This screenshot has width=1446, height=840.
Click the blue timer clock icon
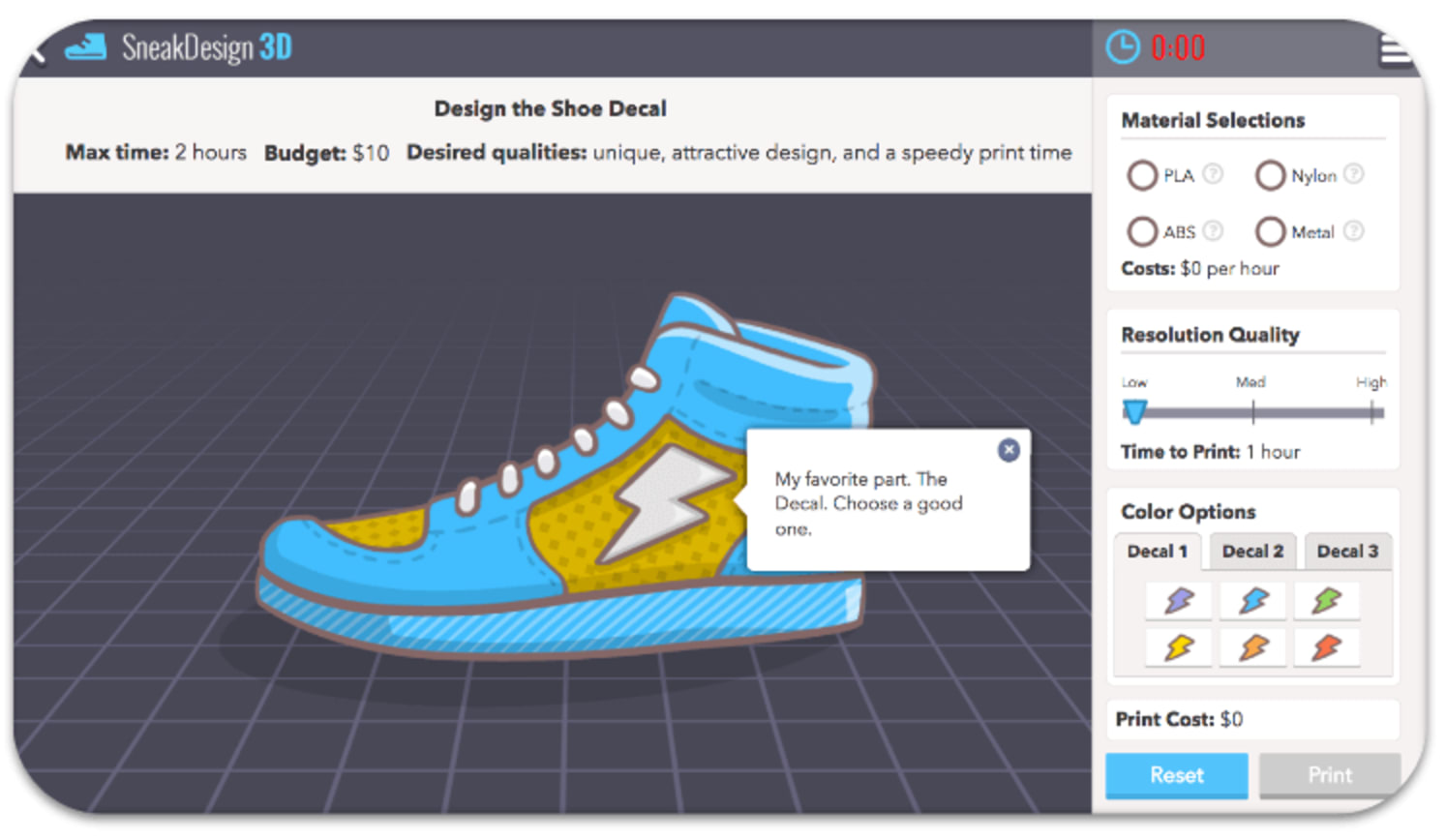tap(1123, 47)
